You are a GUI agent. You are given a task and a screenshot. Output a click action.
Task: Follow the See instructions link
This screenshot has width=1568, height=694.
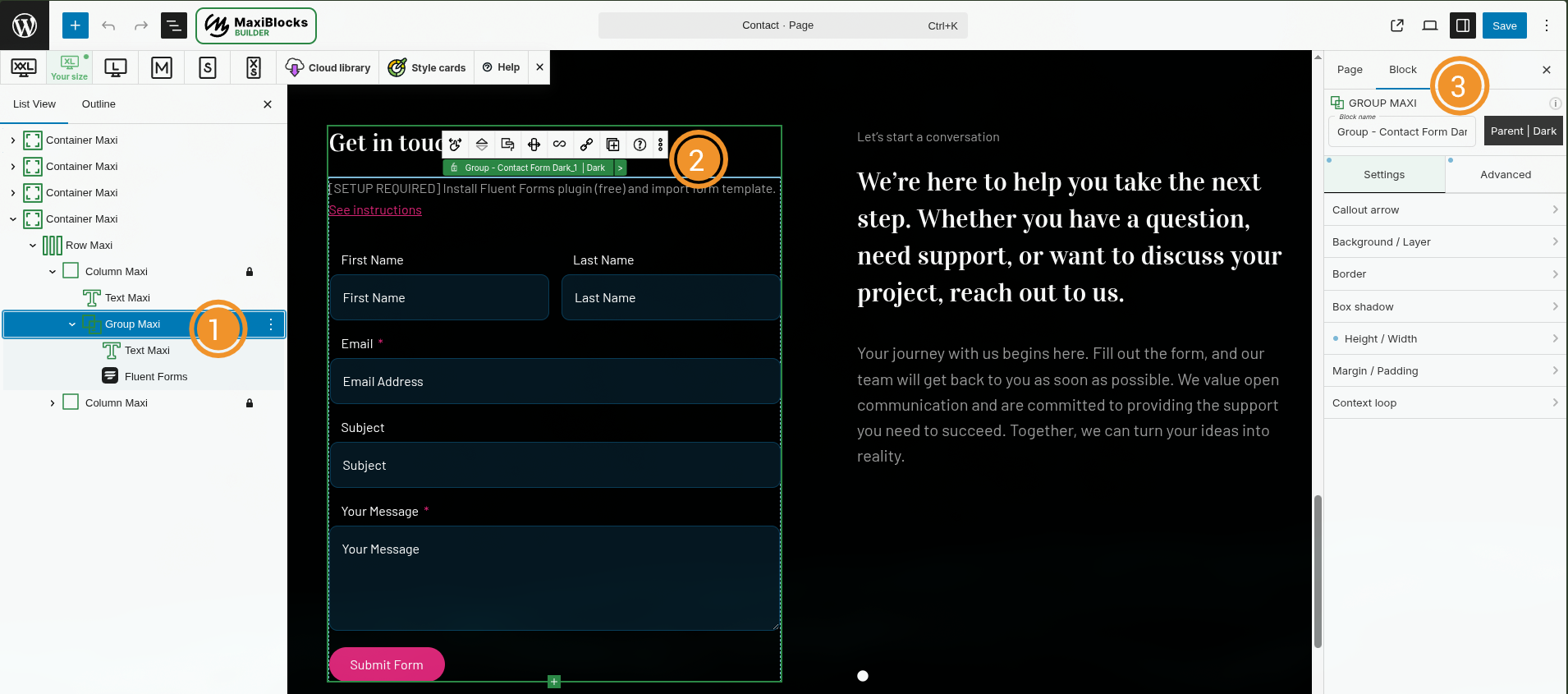click(x=375, y=210)
